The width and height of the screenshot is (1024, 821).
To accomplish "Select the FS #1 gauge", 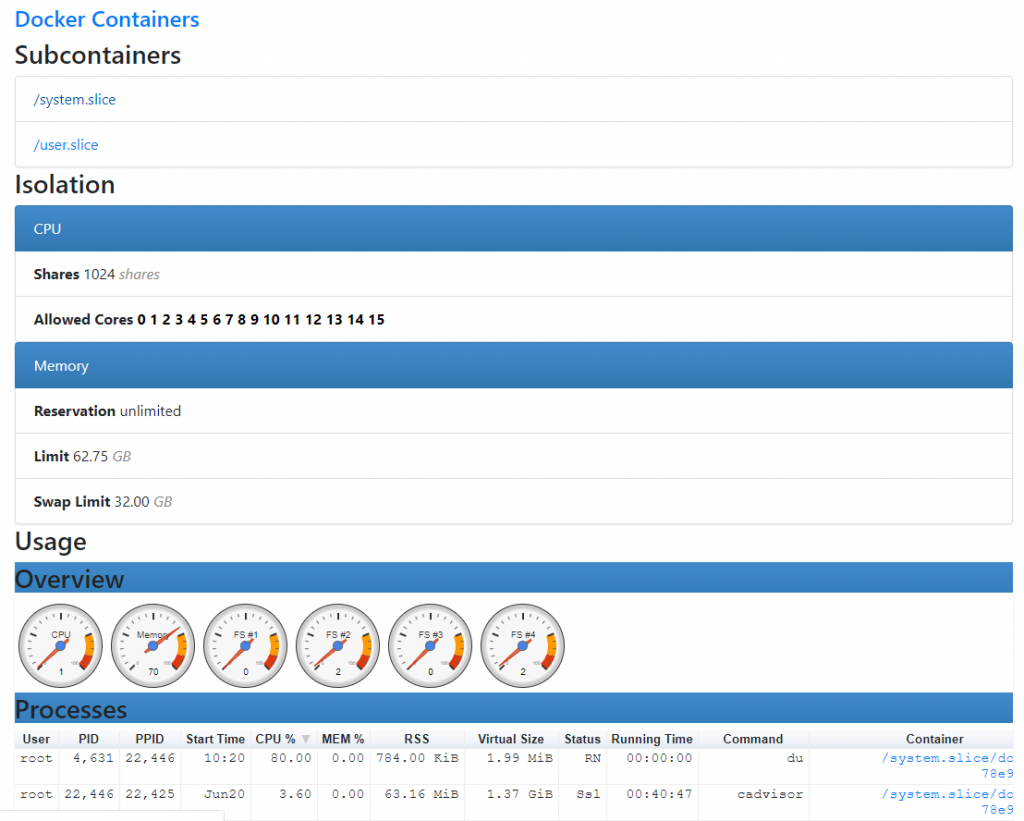I will [x=245, y=645].
